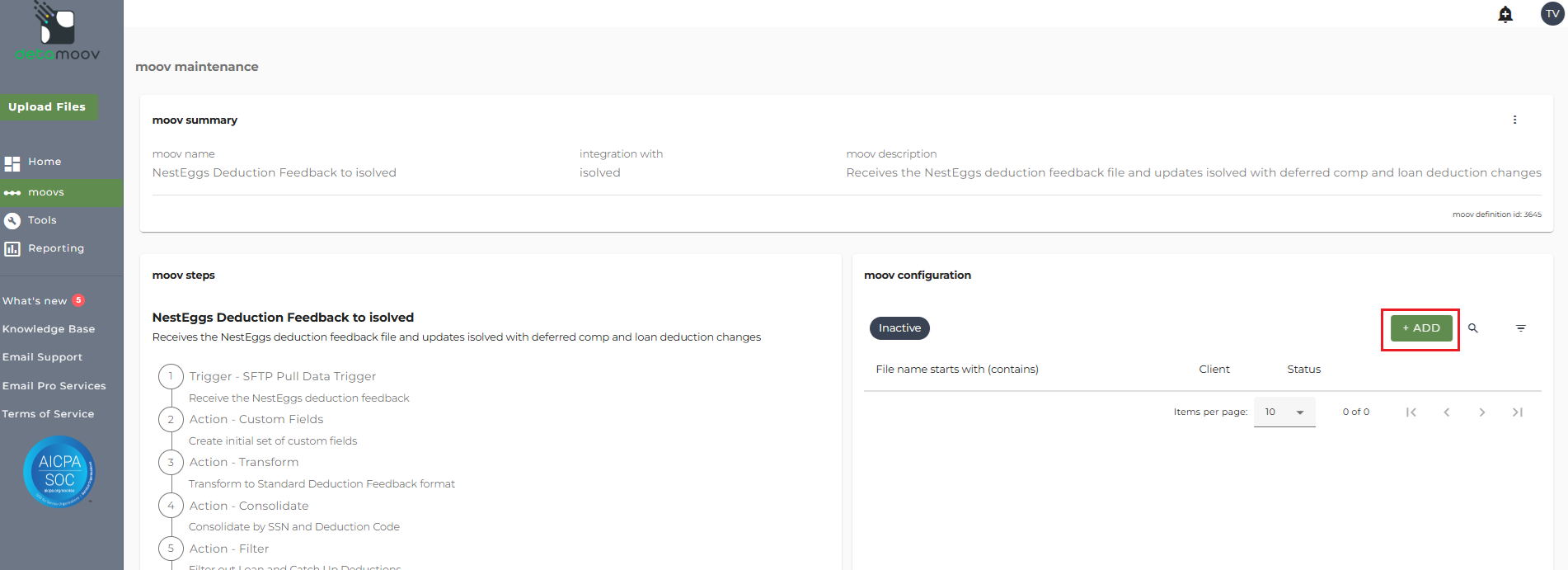The width and height of the screenshot is (1568, 570).
Task: Go to first page of configuration table
Action: (x=1411, y=412)
